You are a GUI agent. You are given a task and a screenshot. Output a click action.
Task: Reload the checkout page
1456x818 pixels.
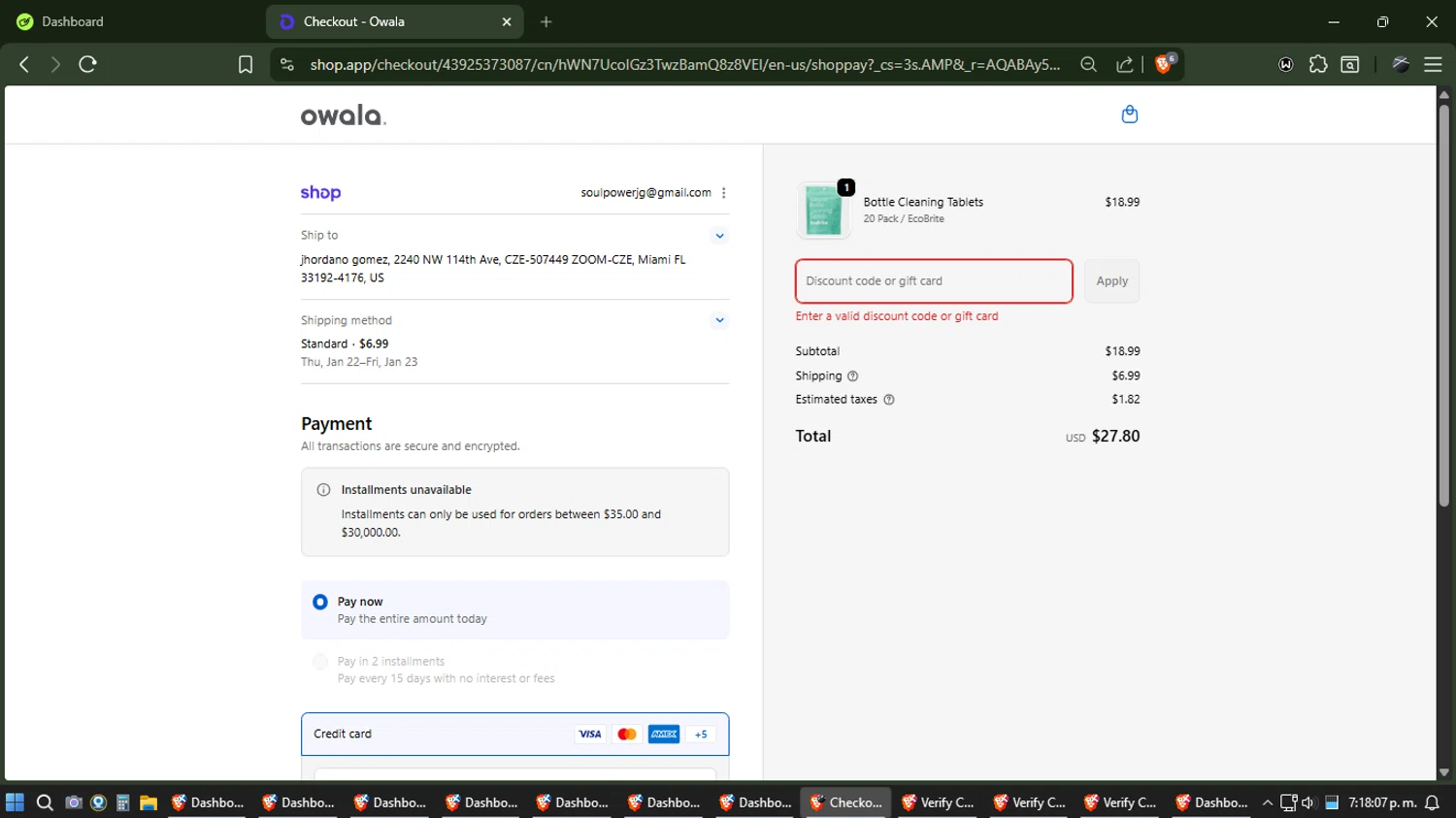(87, 64)
